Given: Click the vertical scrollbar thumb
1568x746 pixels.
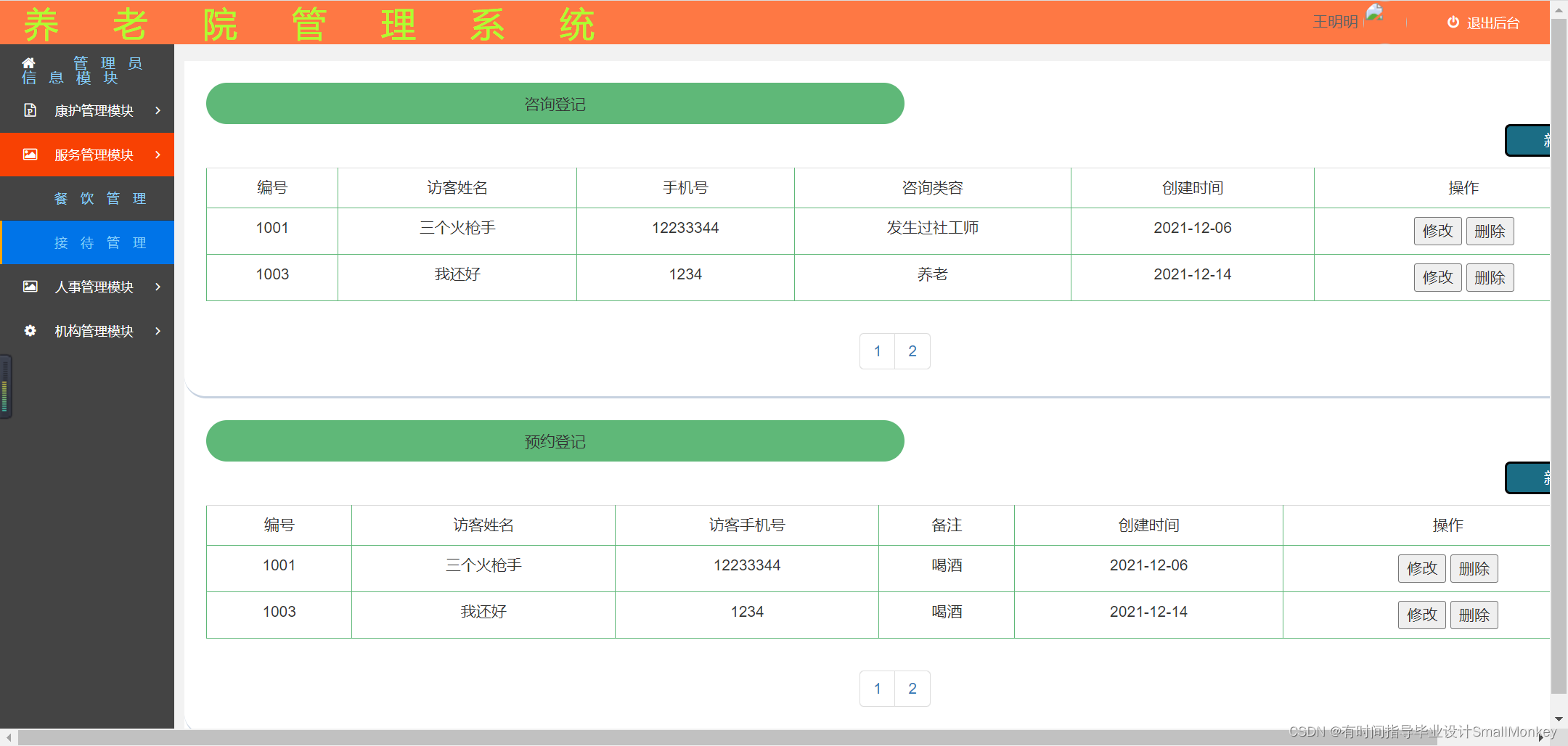Looking at the screenshot, I should [x=1559, y=356].
